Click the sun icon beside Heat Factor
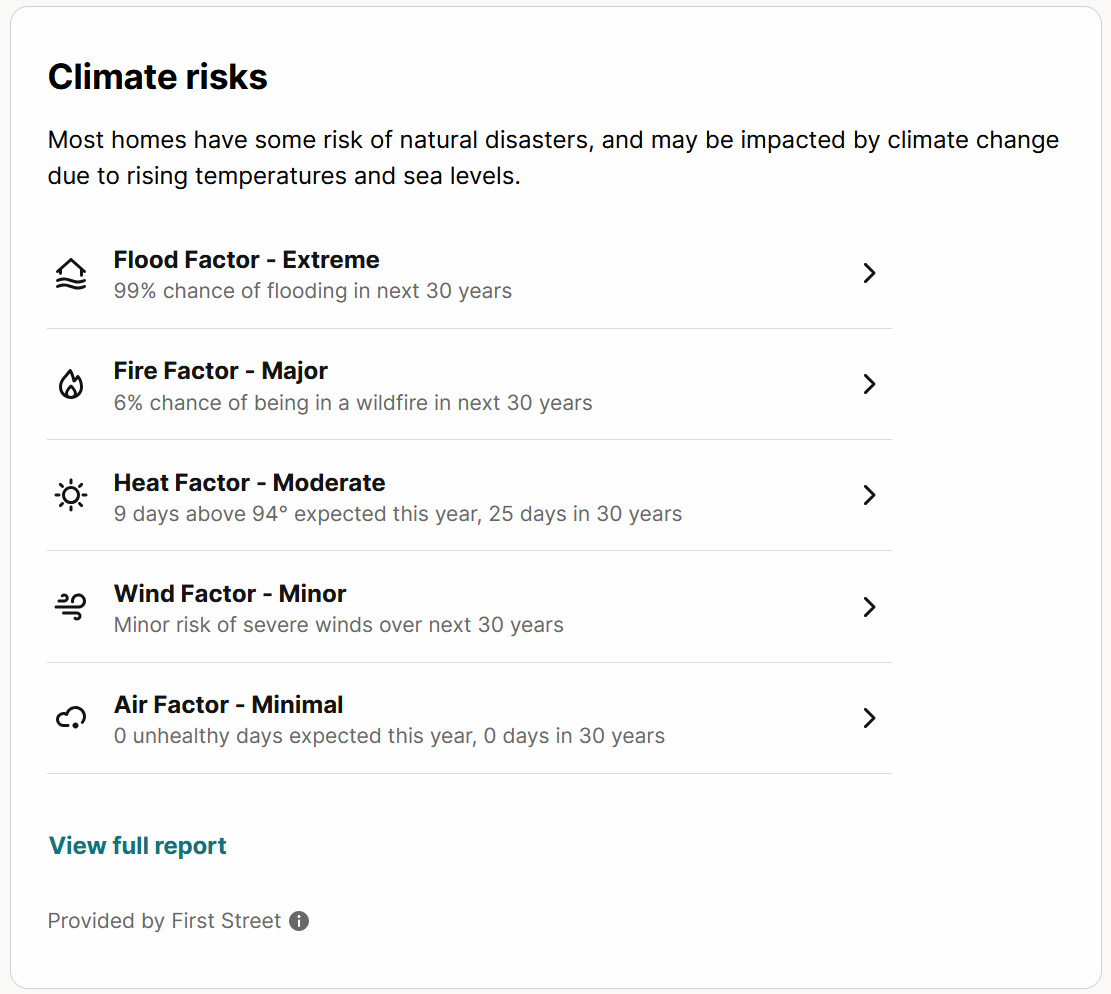1111x994 pixels. (x=70, y=495)
